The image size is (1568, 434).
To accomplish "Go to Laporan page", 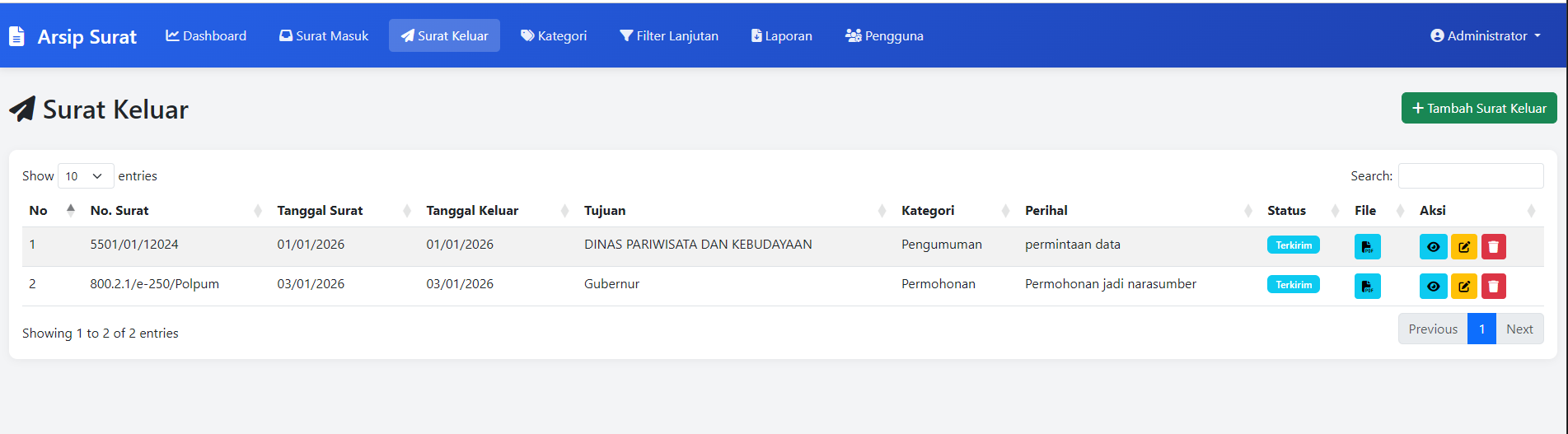I will [781, 35].
